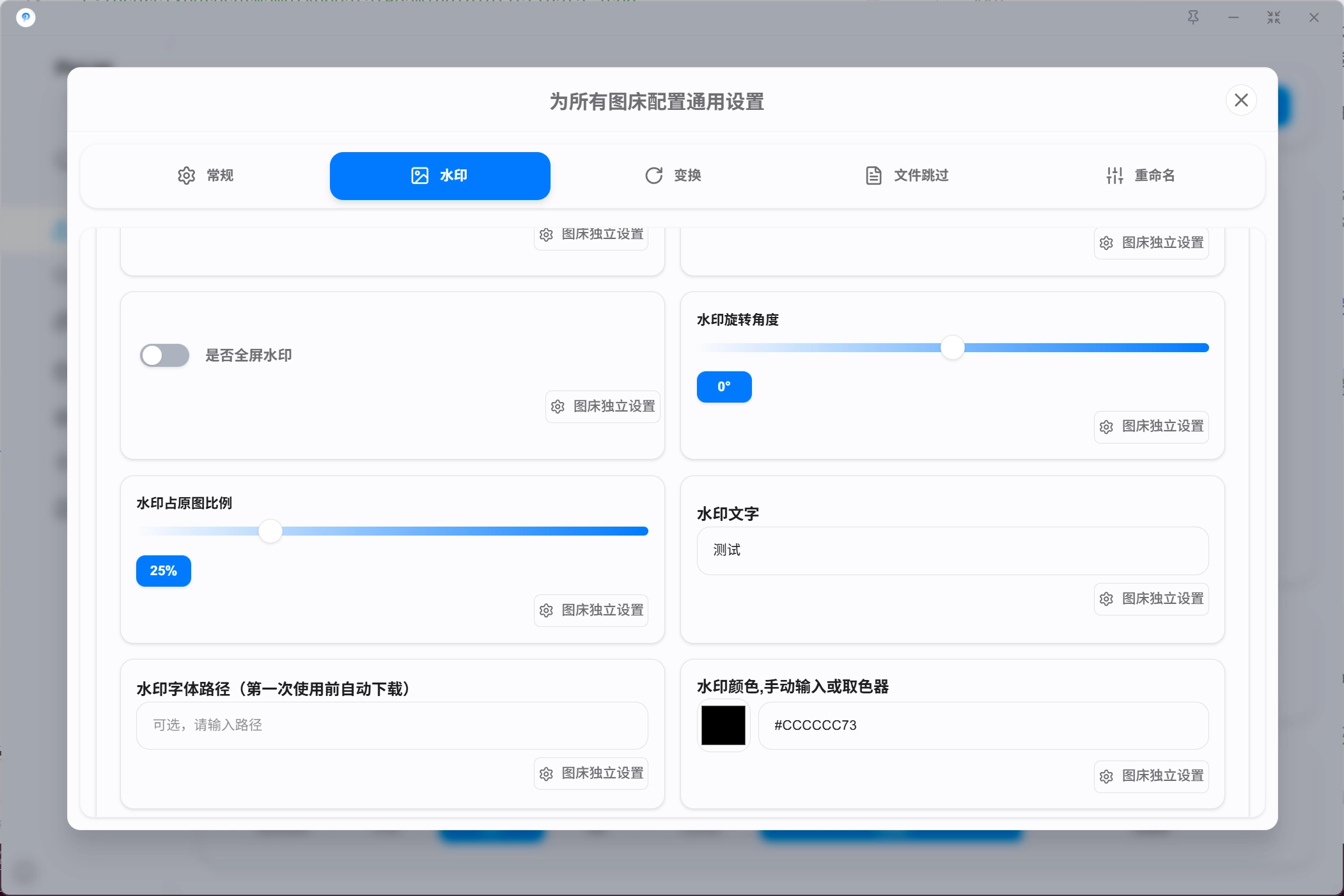Click the sliders icon on 重命名 tab
Viewport: 1344px width, 896px height.
point(1114,176)
